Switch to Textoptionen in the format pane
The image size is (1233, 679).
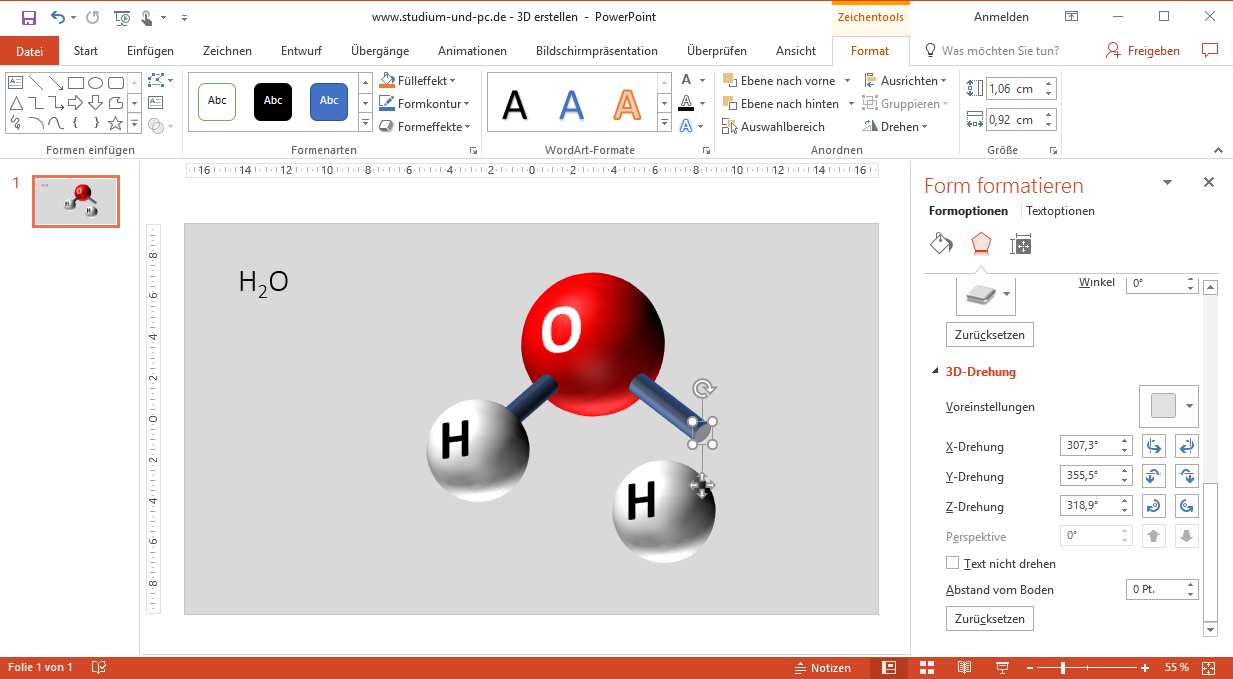1060,211
